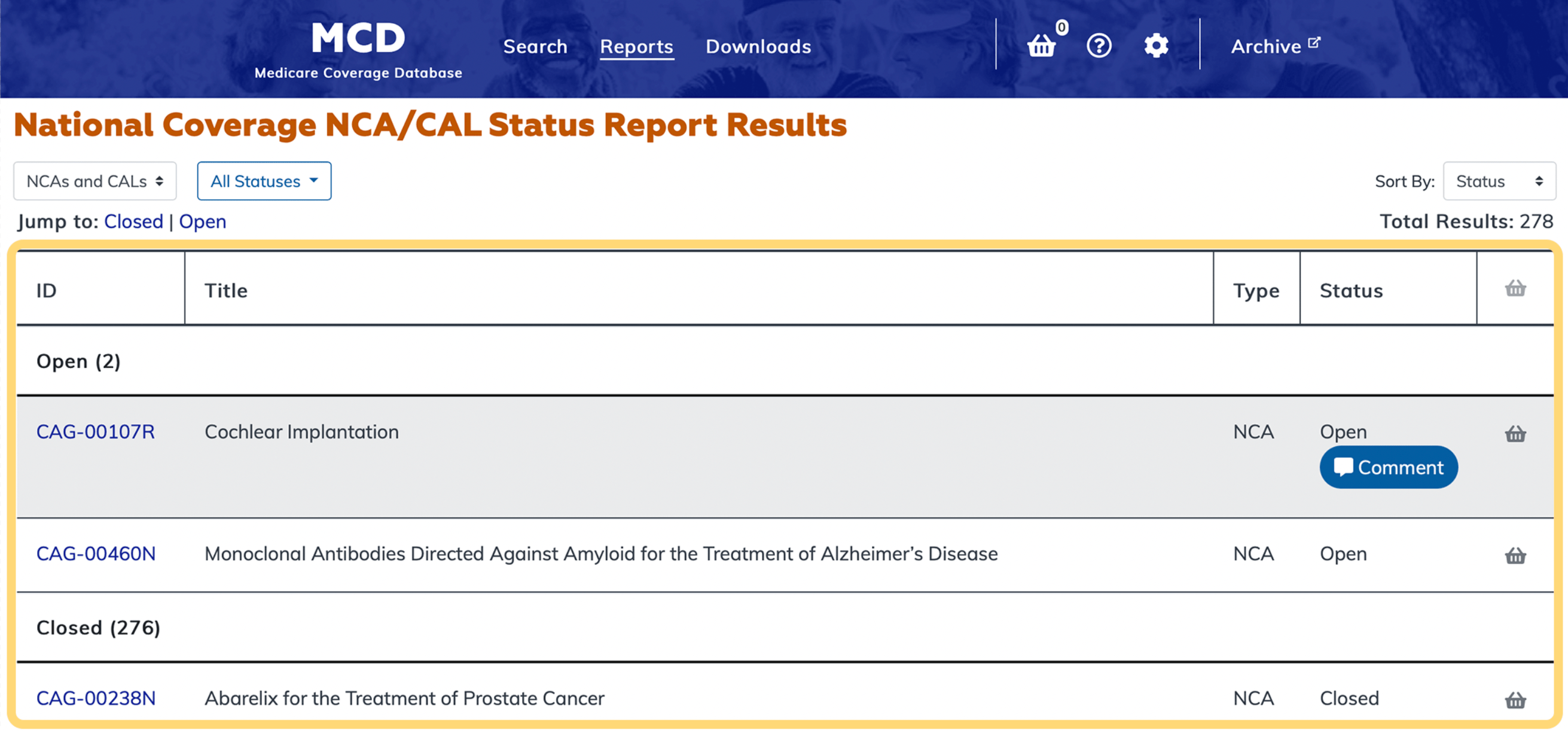
Task: Open the NCAs and CALs dropdown
Action: 95,181
